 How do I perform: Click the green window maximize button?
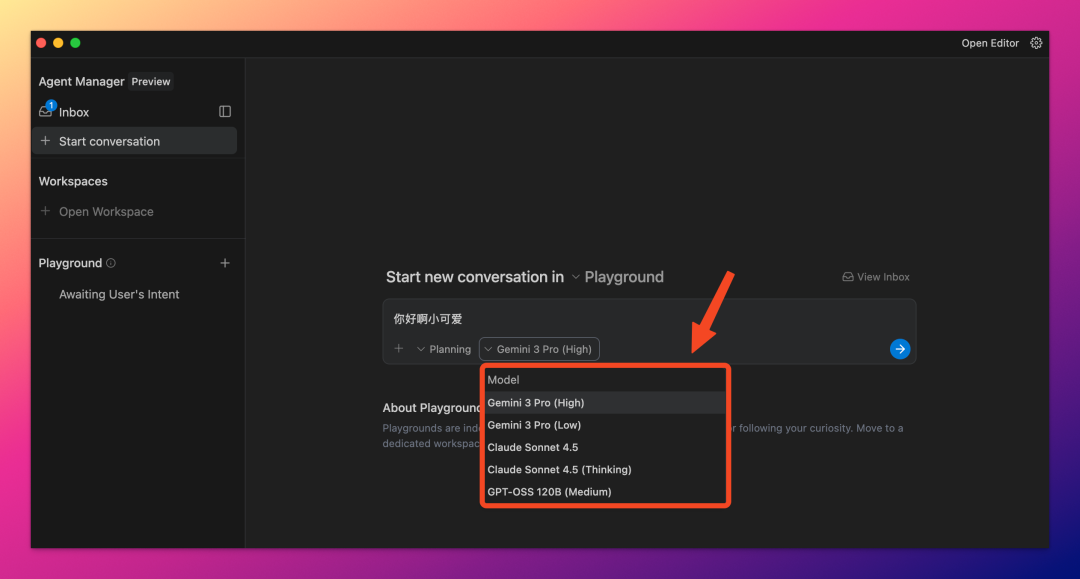(75, 43)
